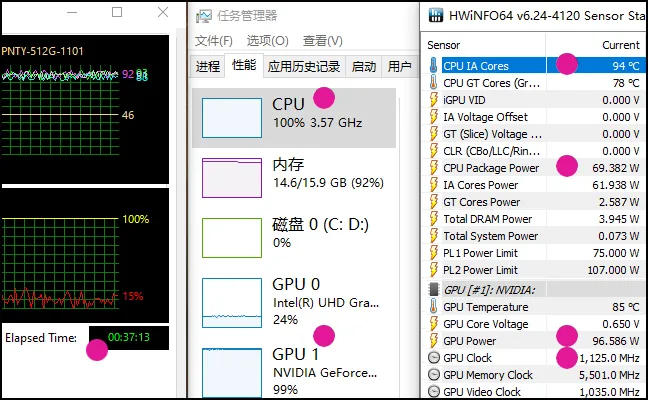Click the clock icon beside GPU Video Clock
648x400 pixels.
(x=434, y=391)
